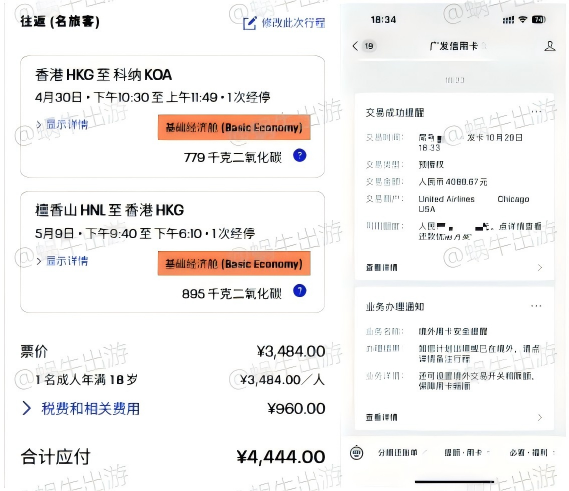This screenshot has width=569, height=491.
Task: Click the help icon beside 895 千克二氧化碳
Action: coord(300,291)
